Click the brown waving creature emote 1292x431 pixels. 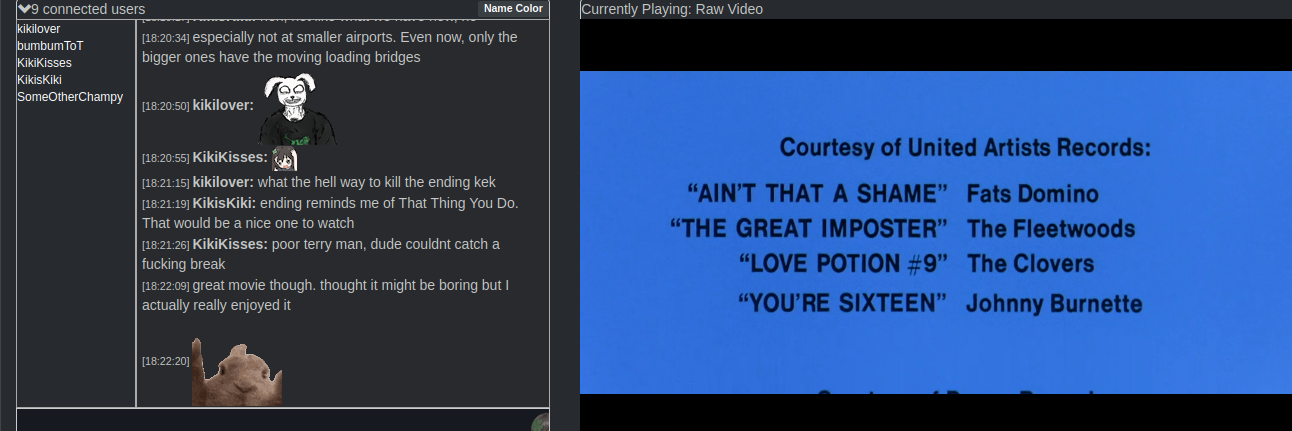236,372
